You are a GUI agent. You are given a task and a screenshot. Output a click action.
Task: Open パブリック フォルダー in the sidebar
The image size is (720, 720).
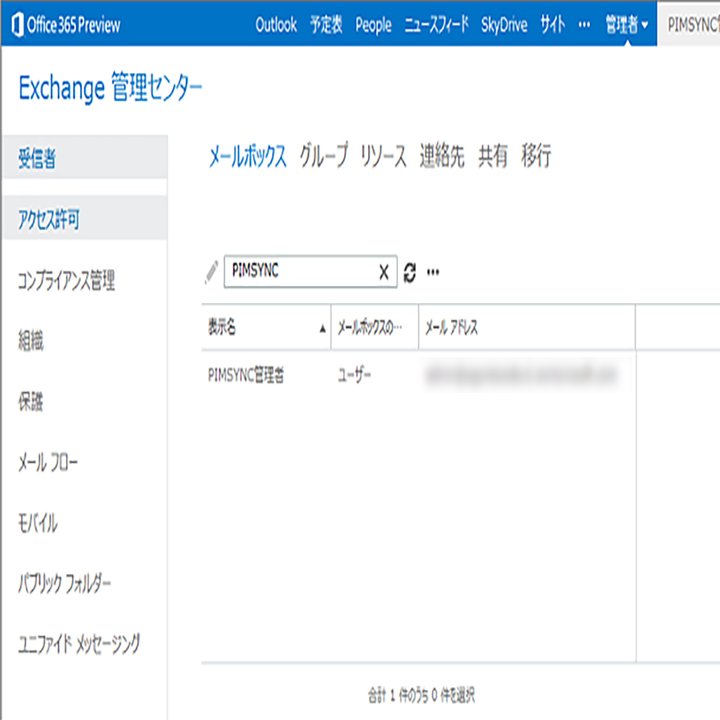click(64, 583)
